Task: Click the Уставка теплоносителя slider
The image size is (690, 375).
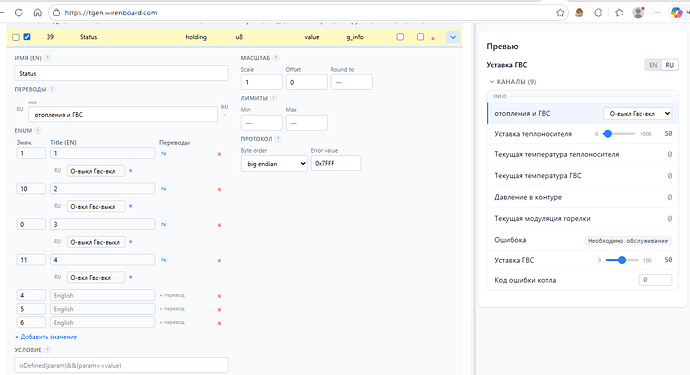Action: pyautogui.click(x=620, y=134)
